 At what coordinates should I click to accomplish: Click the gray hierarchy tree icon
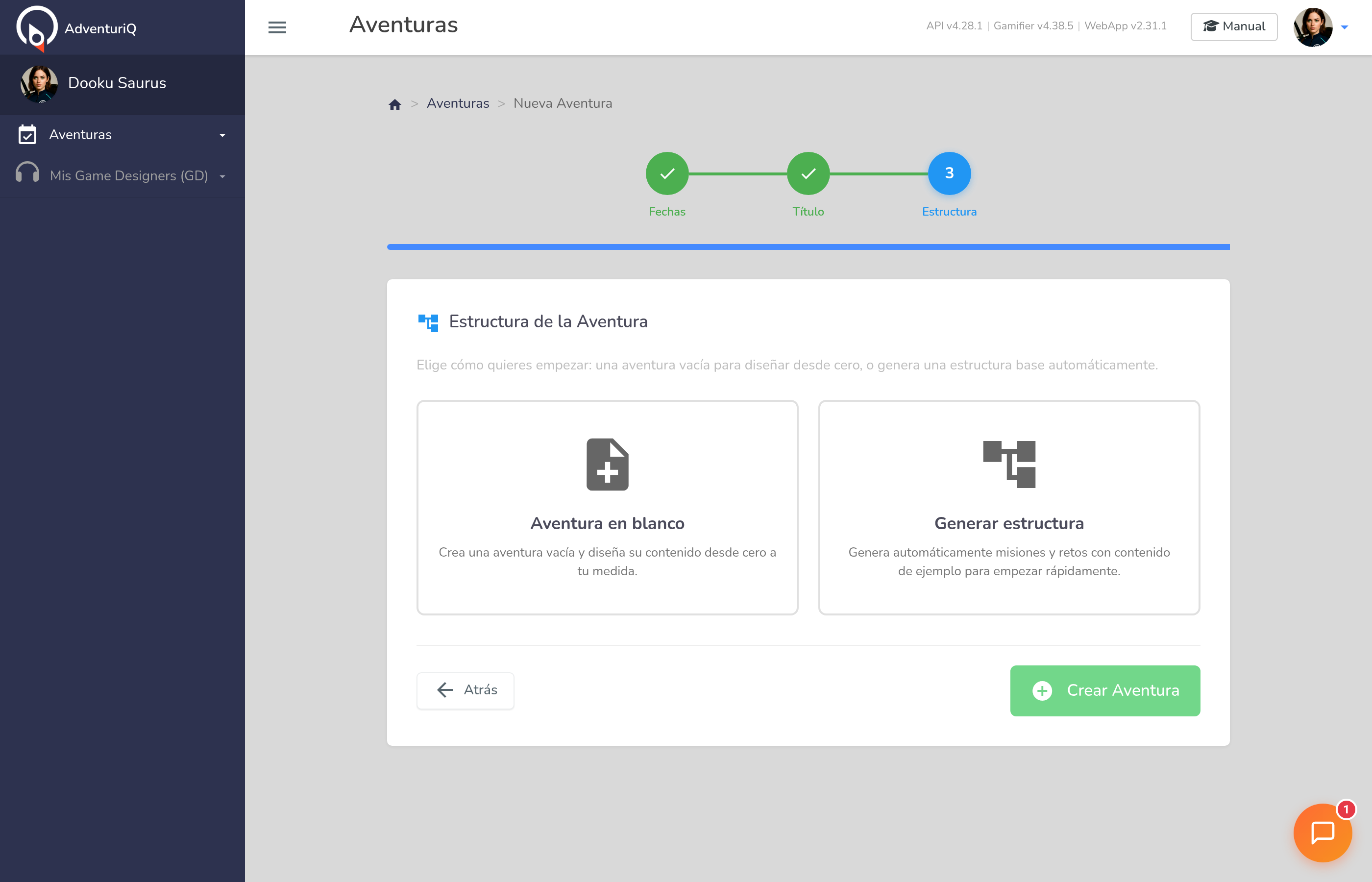click(x=1009, y=465)
